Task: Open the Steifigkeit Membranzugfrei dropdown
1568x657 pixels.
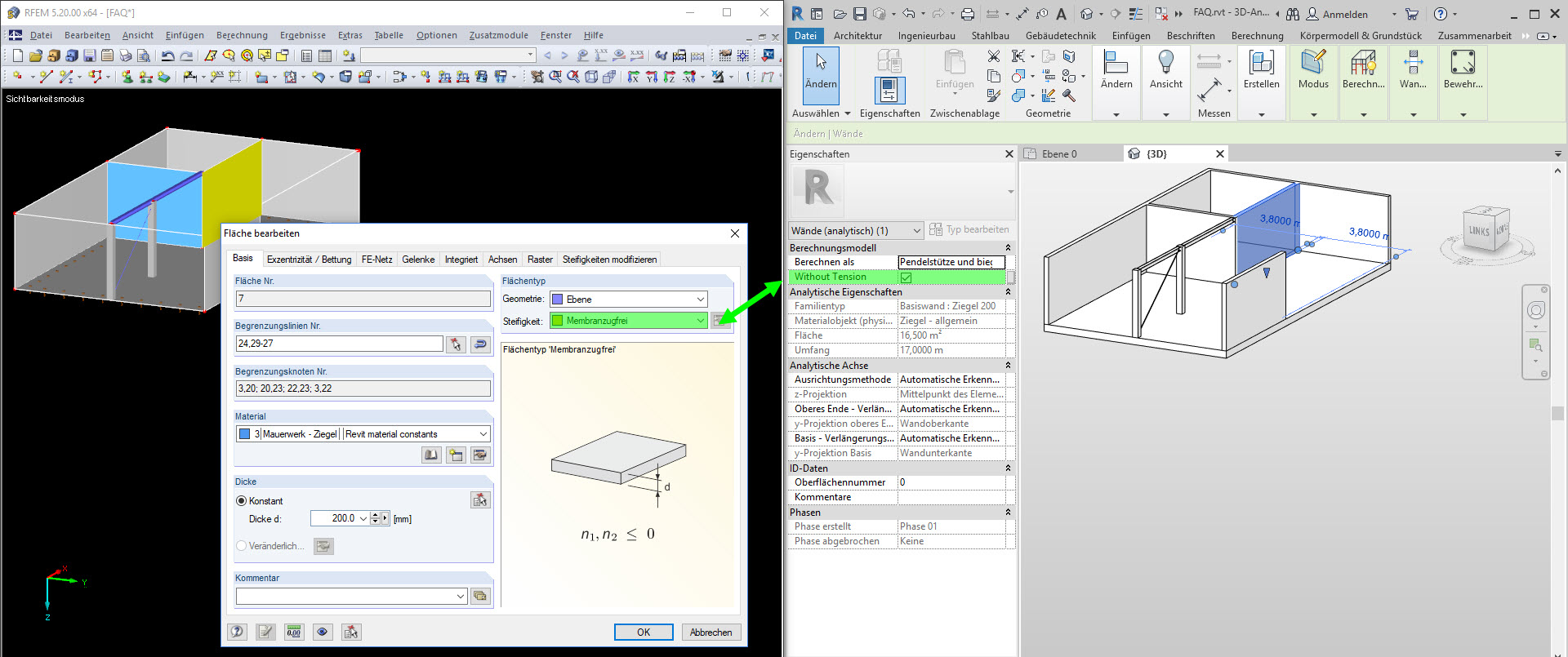Action: [x=629, y=321]
